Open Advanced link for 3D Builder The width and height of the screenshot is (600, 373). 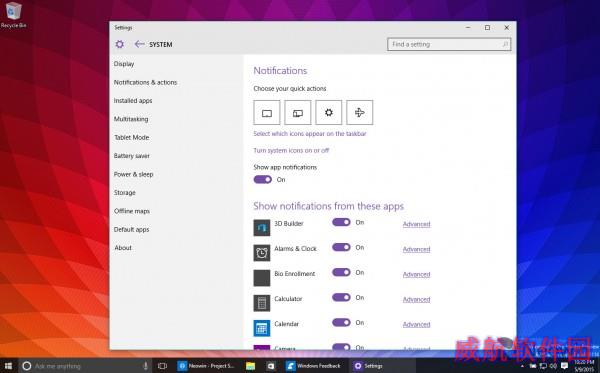(x=416, y=224)
